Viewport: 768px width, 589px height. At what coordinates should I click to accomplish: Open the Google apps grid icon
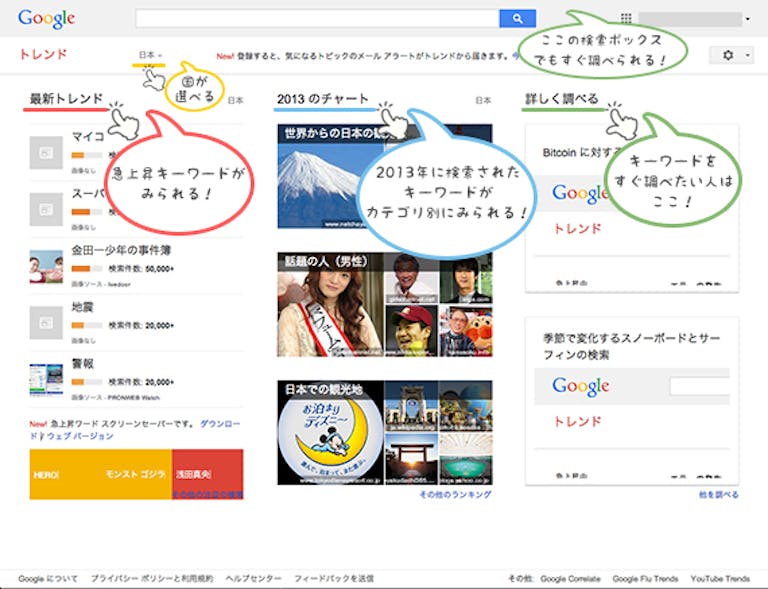(x=626, y=18)
